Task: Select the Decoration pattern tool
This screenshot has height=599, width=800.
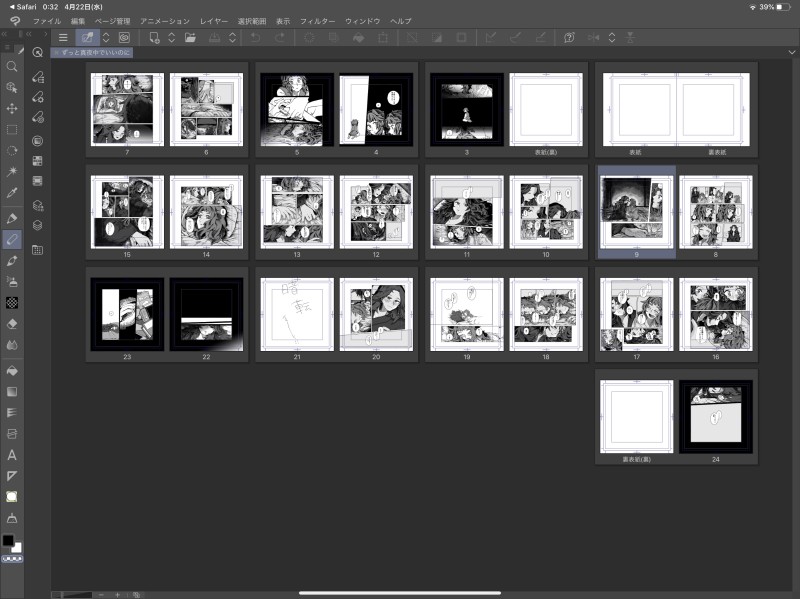Action: [x=12, y=303]
